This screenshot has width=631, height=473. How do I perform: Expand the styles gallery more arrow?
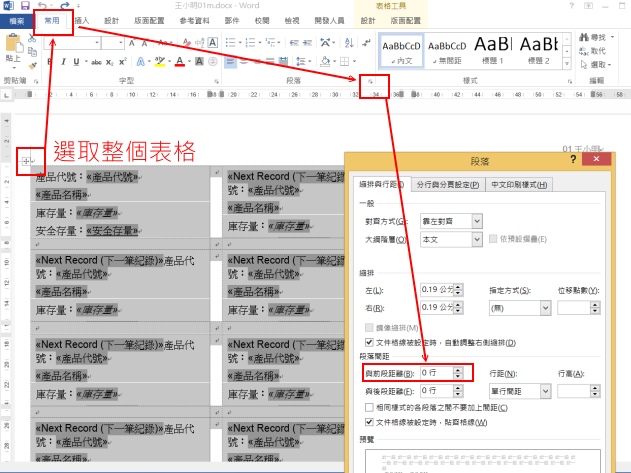pos(567,64)
